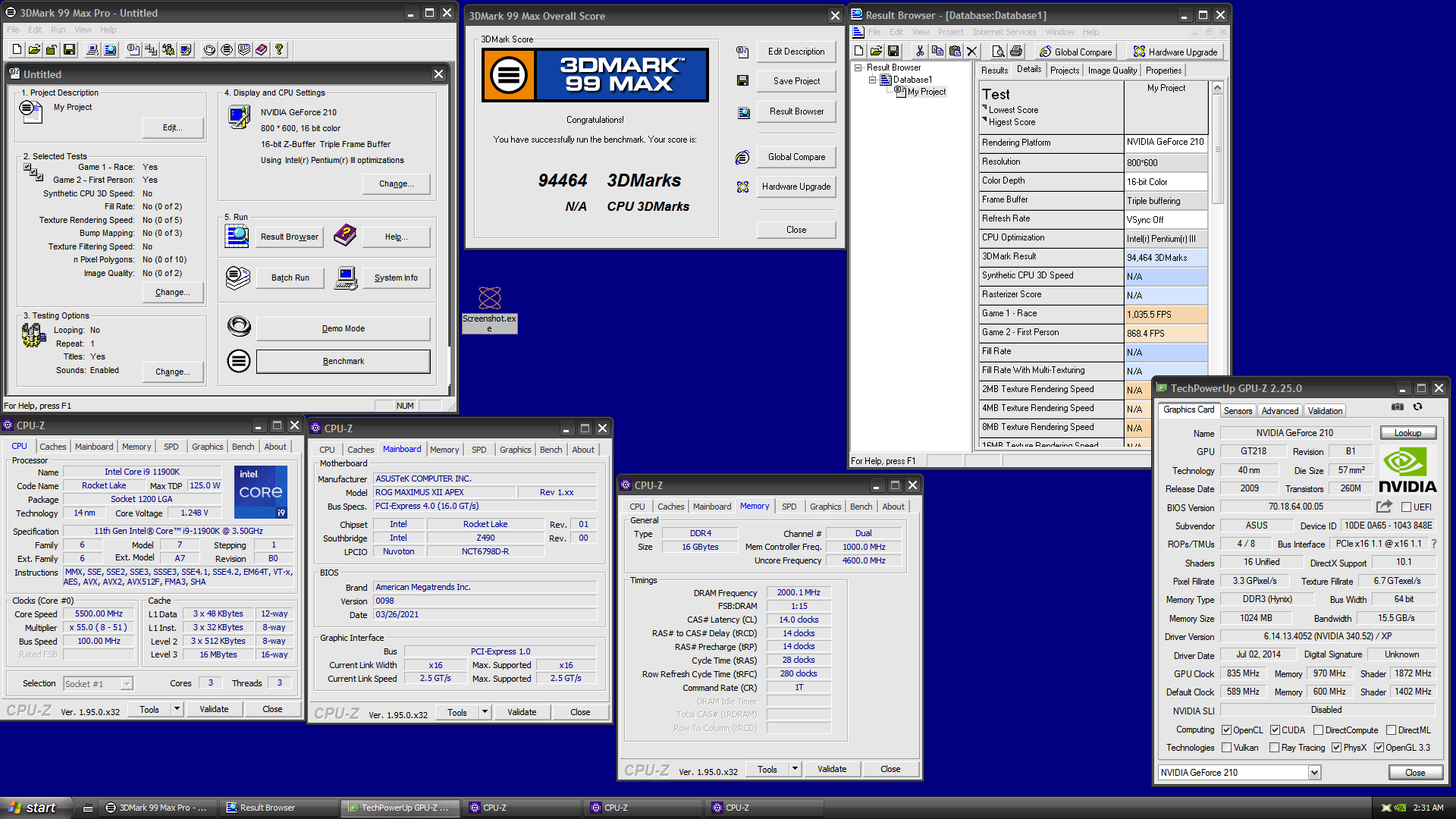Click scroll-up arrow in Result Browser details
Viewport: 1456px width, 819px height.
pos(1217,87)
